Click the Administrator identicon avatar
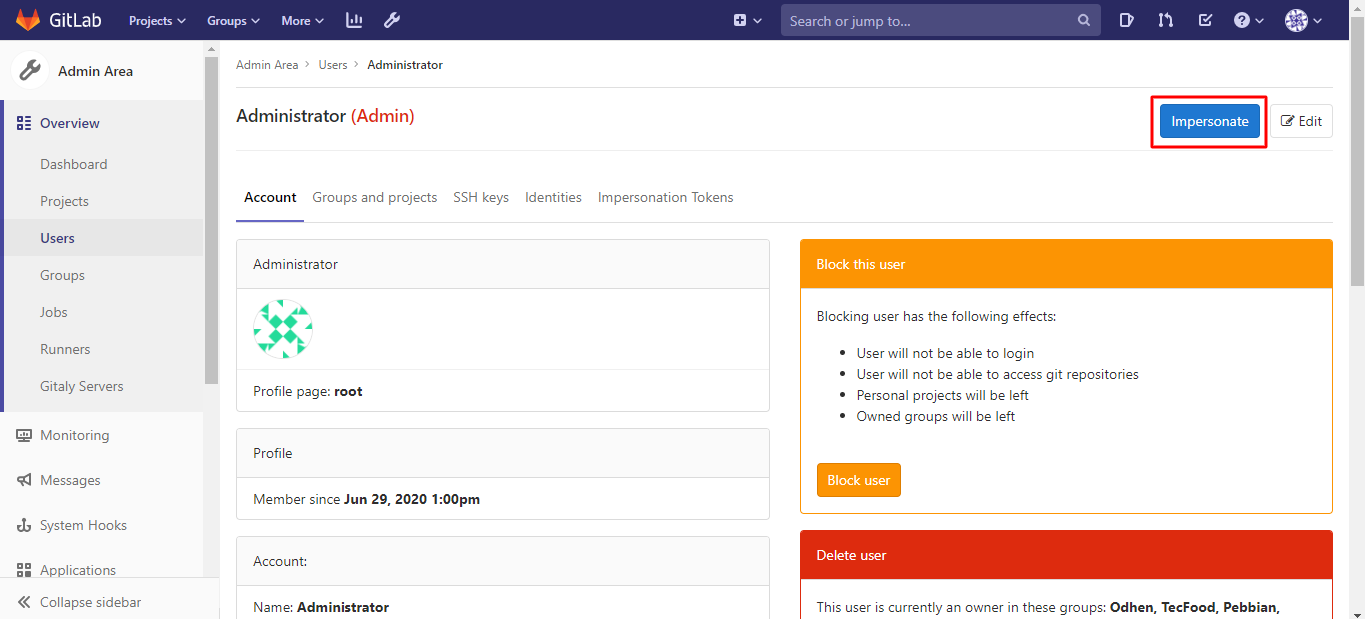Screen dimensions: 1365x619 coord(283,328)
